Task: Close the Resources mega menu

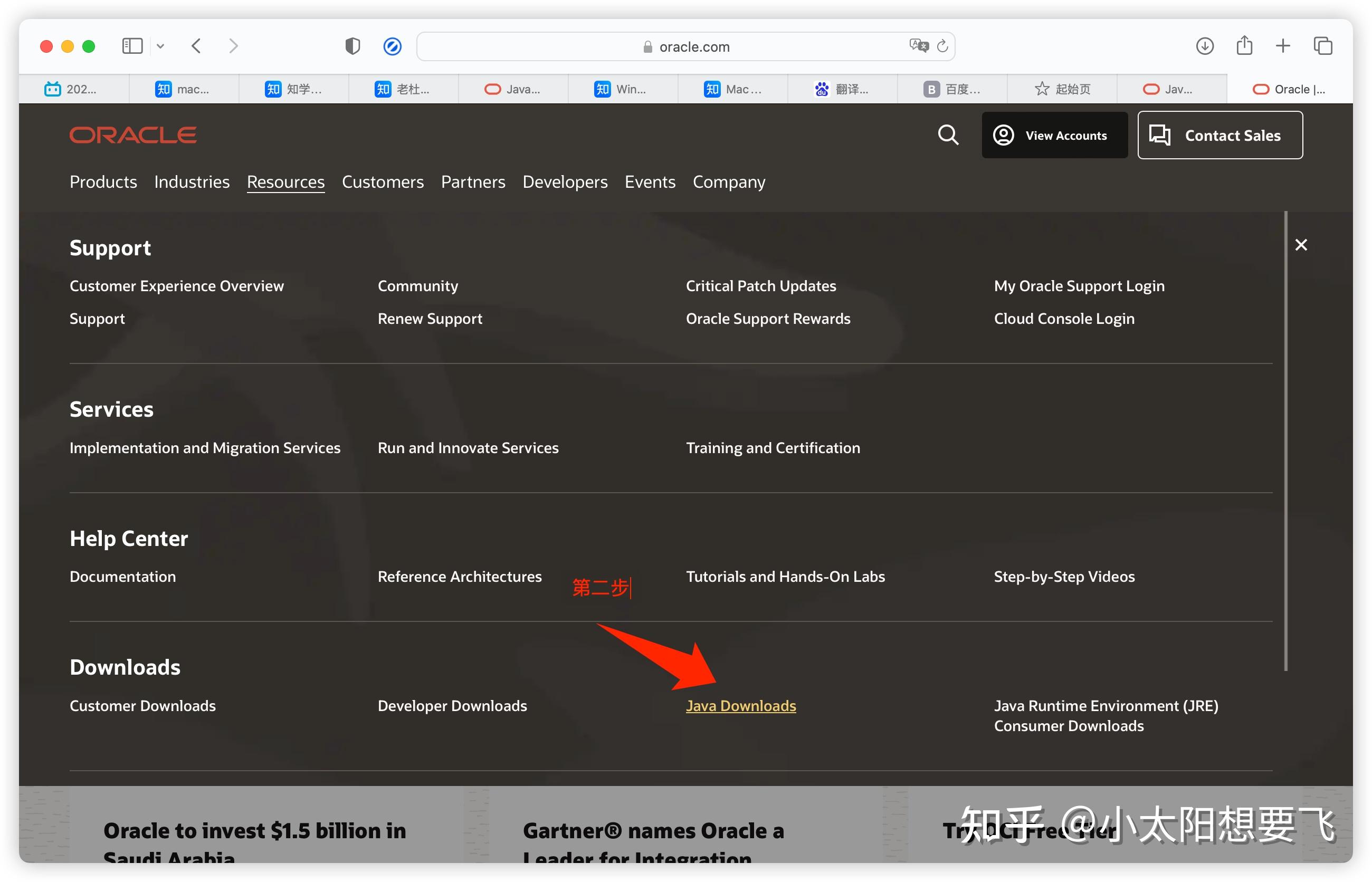Action: [x=1300, y=245]
